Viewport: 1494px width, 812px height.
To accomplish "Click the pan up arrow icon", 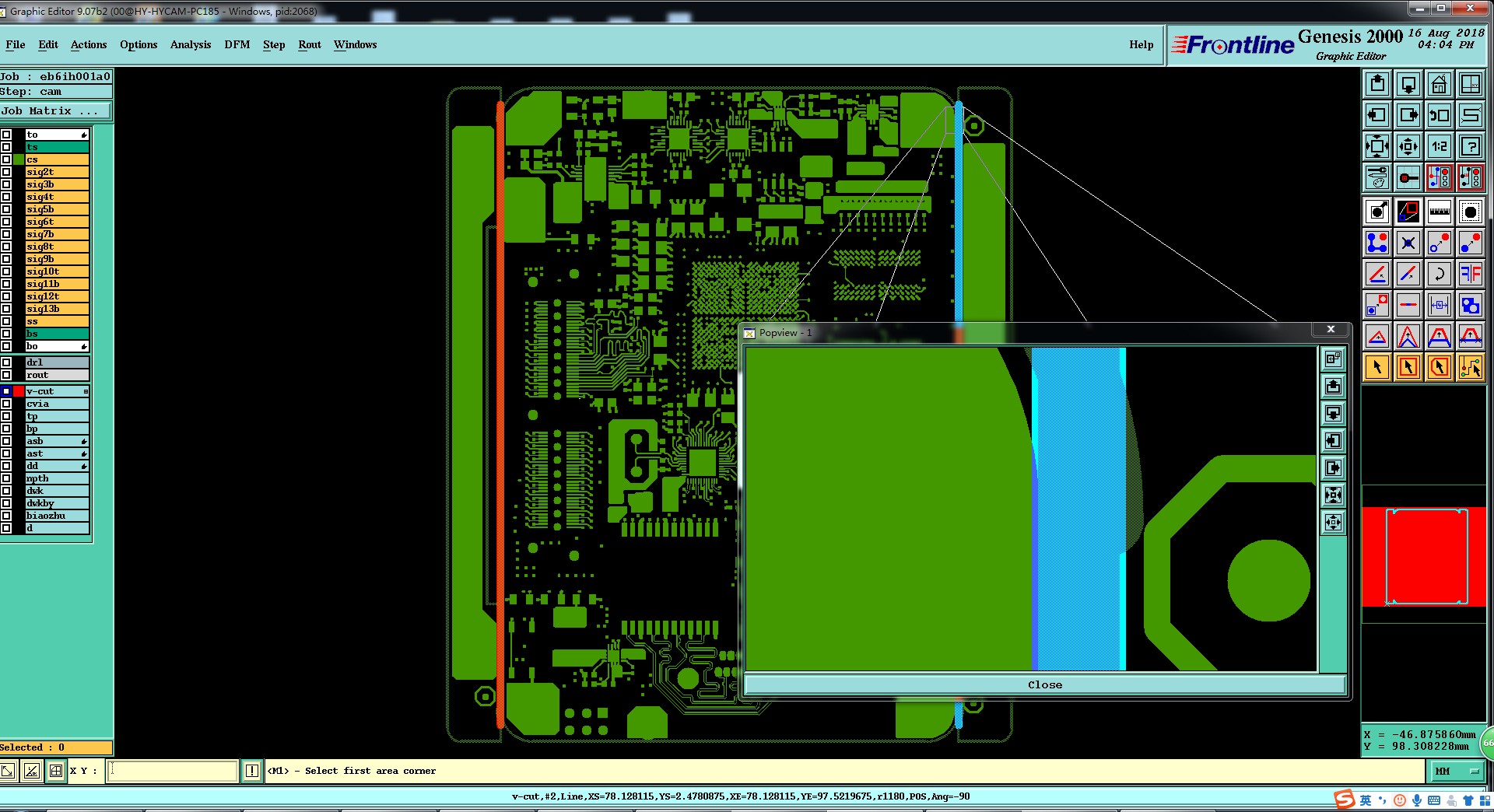I will 1377,84.
